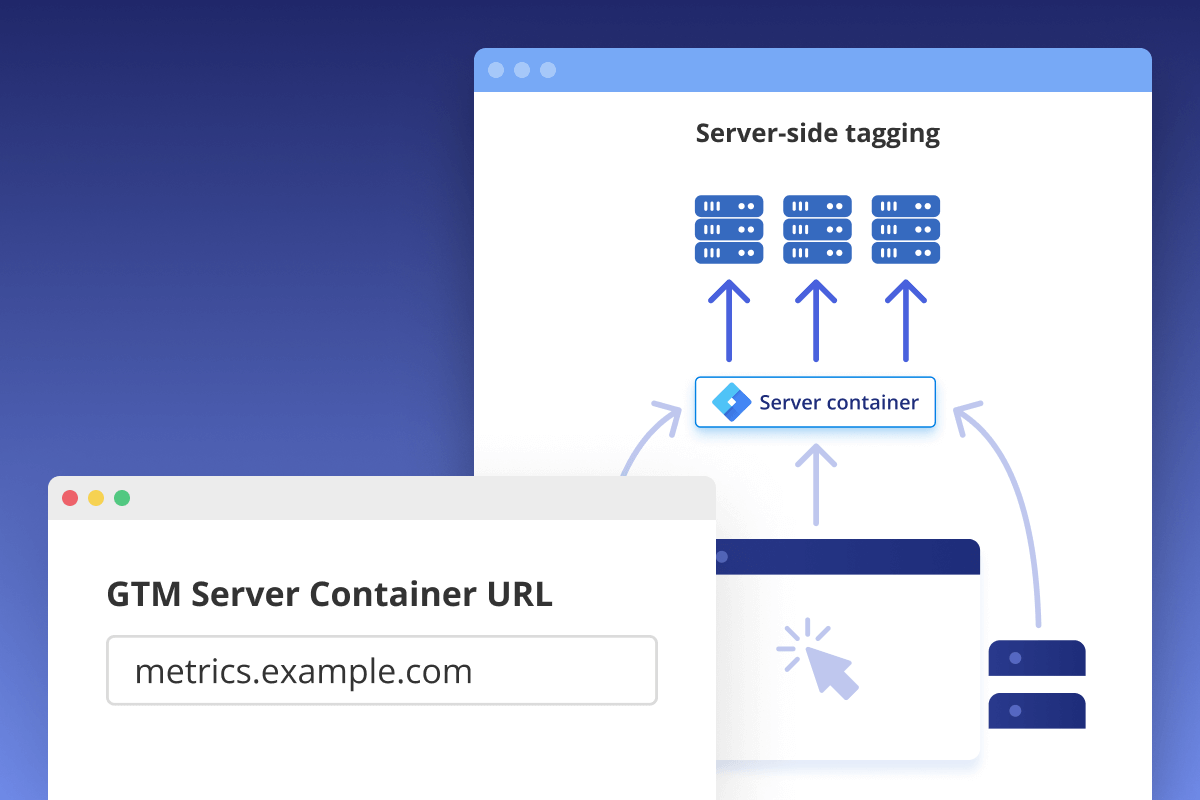Click the right upward arrow icon
The height and width of the screenshot is (800, 1200).
(905, 320)
